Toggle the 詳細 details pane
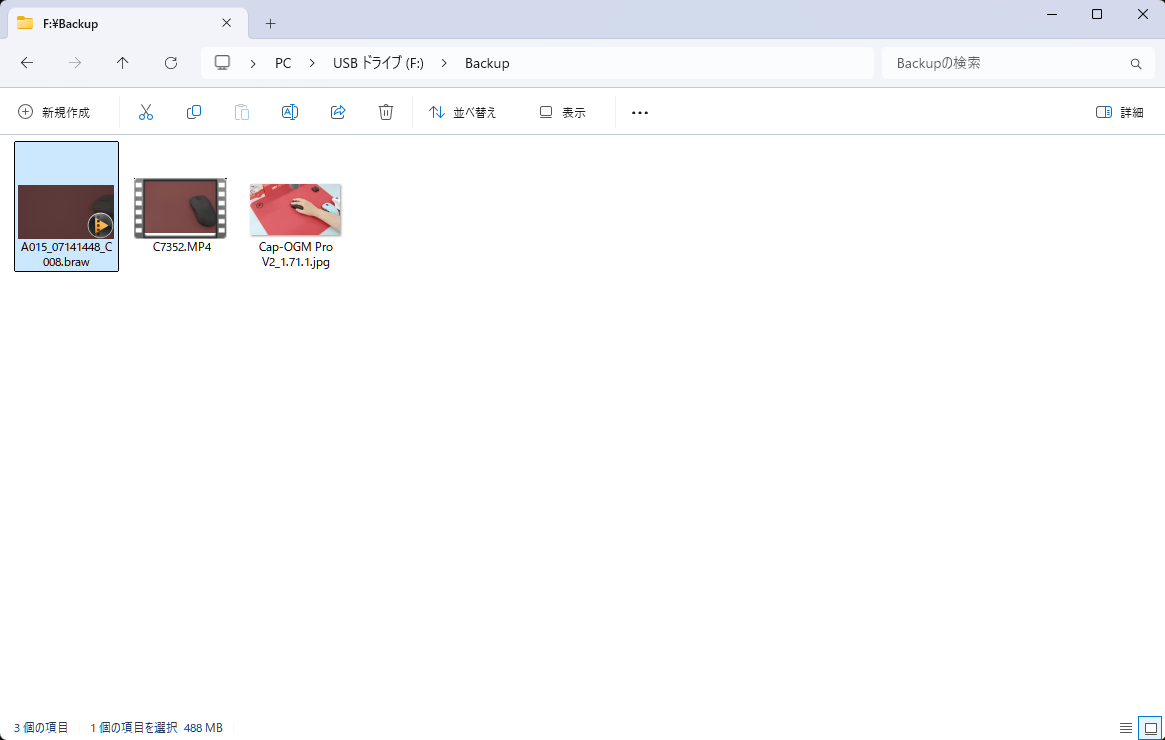 coord(1119,112)
